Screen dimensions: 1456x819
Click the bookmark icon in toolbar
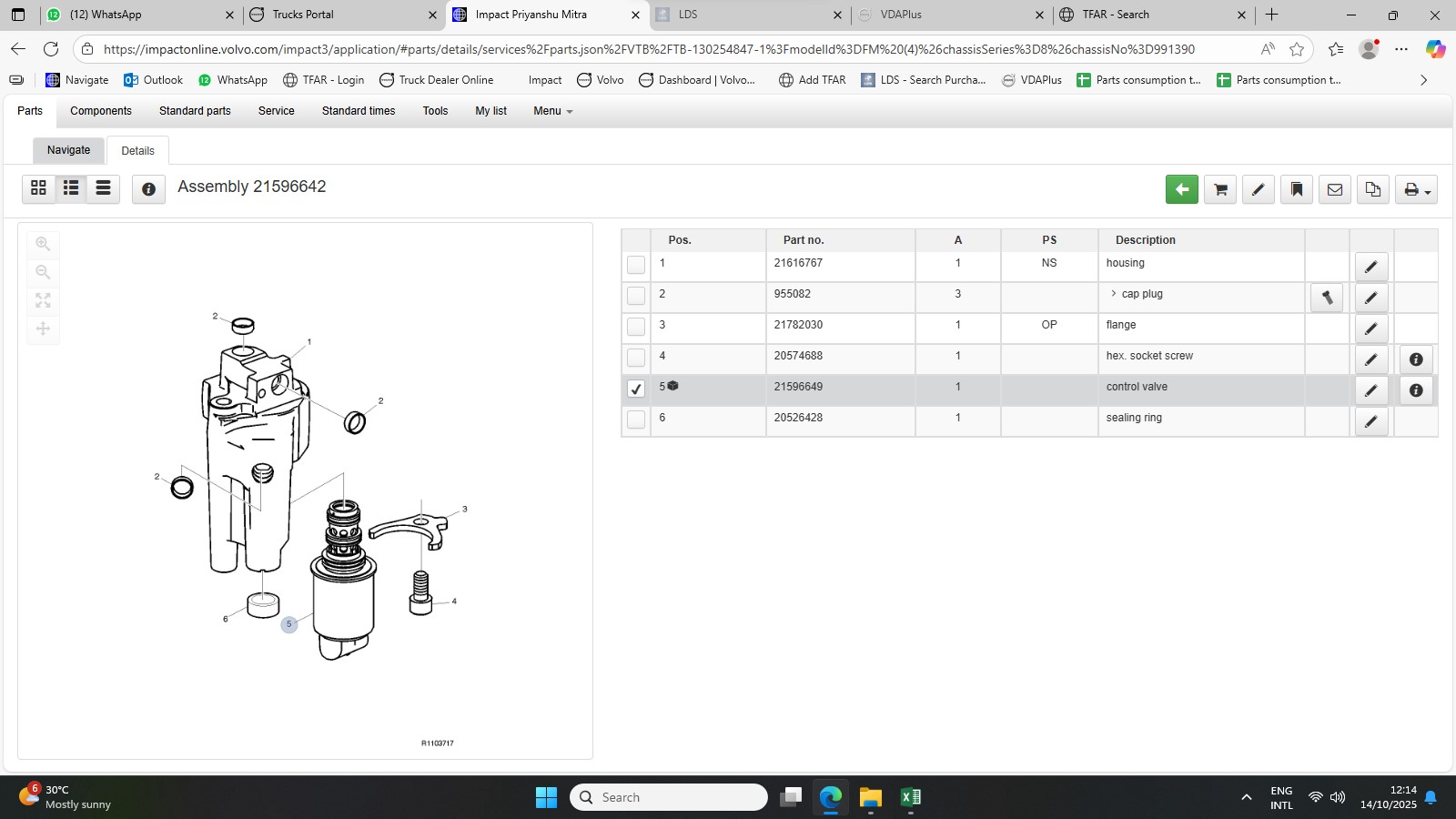[x=1297, y=189]
